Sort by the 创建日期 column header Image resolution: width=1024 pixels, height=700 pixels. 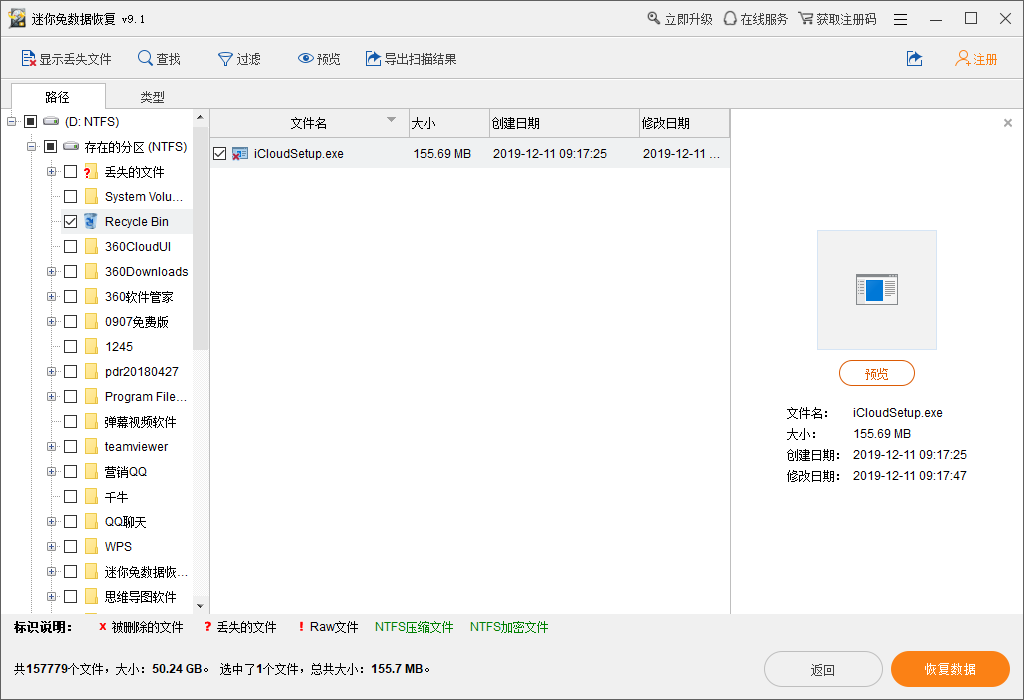click(564, 123)
